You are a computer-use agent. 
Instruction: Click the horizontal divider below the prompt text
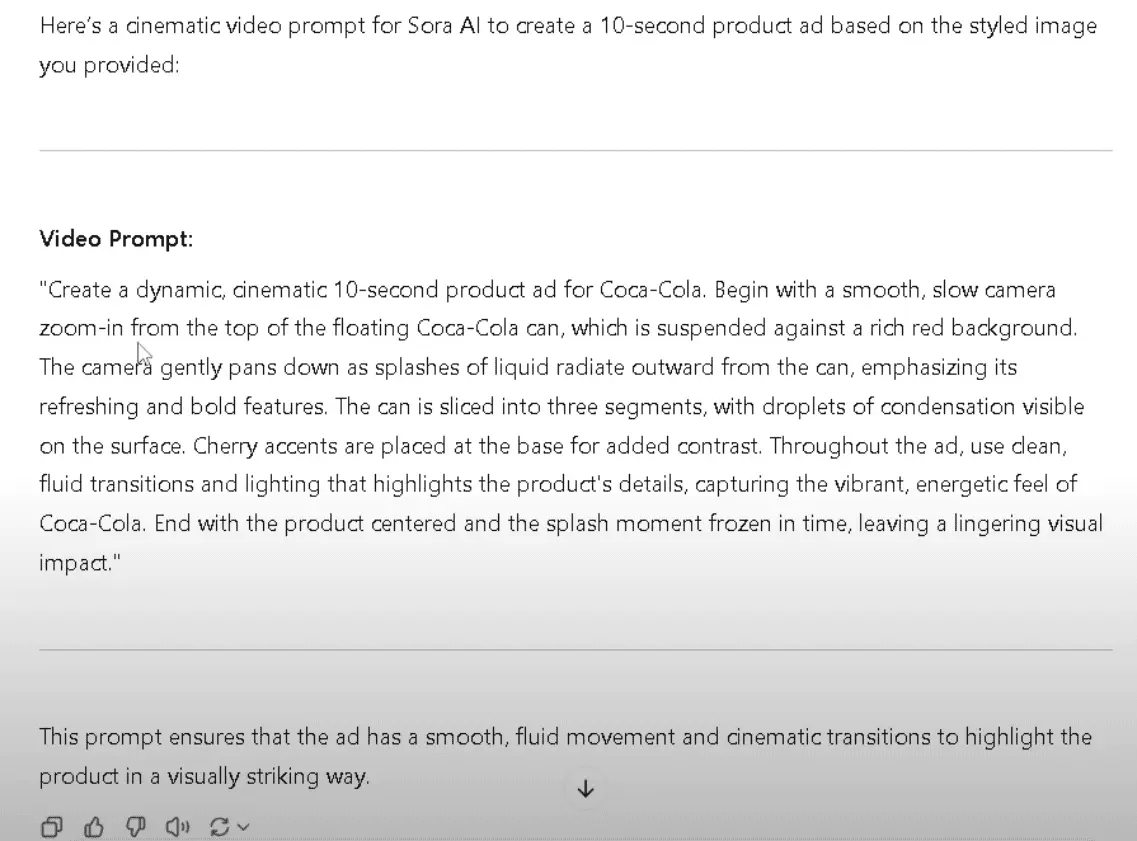pos(576,650)
